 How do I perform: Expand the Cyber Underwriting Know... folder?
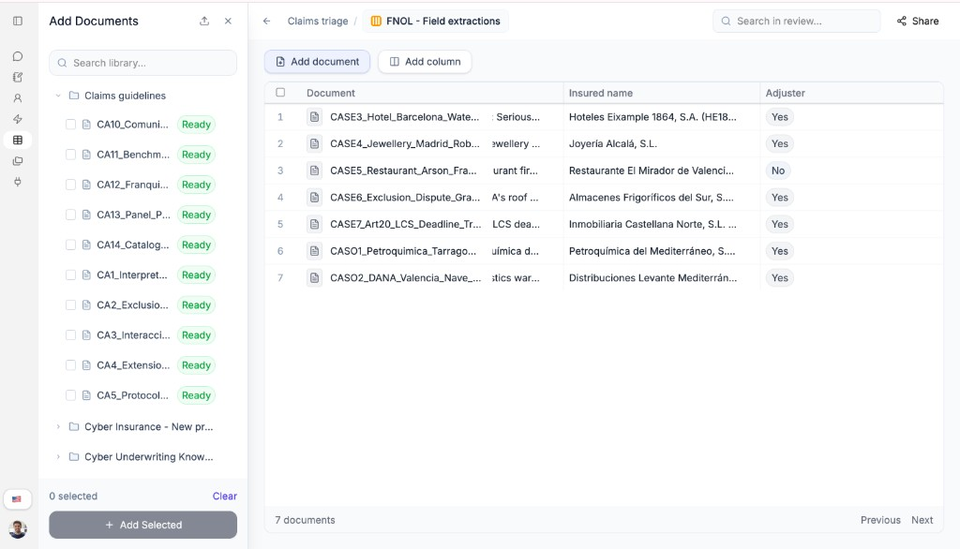pyautogui.click(x=58, y=457)
